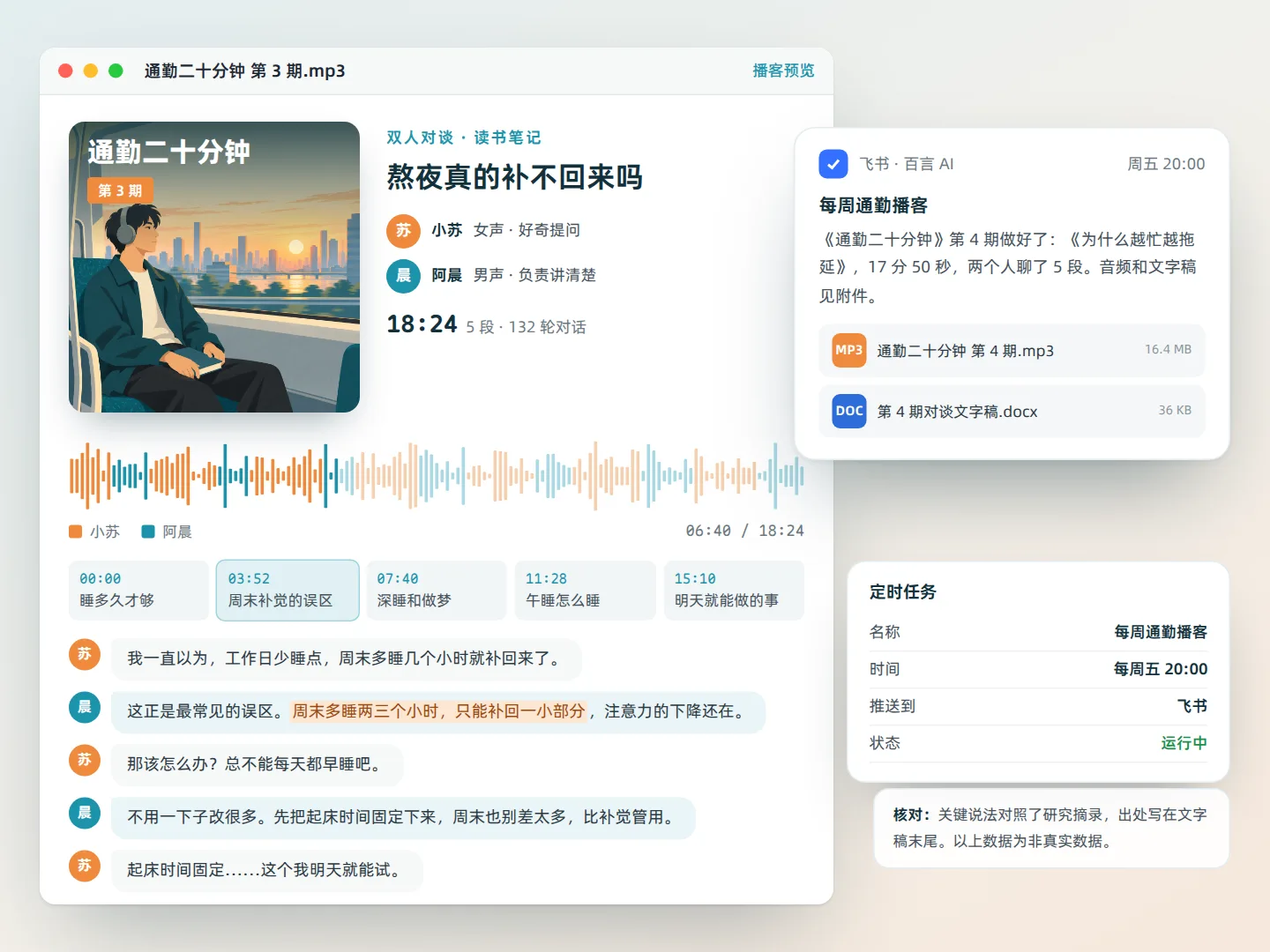Click 阿晨's teal avatar in the host list
This screenshot has height=952, width=1270.
pos(403,275)
